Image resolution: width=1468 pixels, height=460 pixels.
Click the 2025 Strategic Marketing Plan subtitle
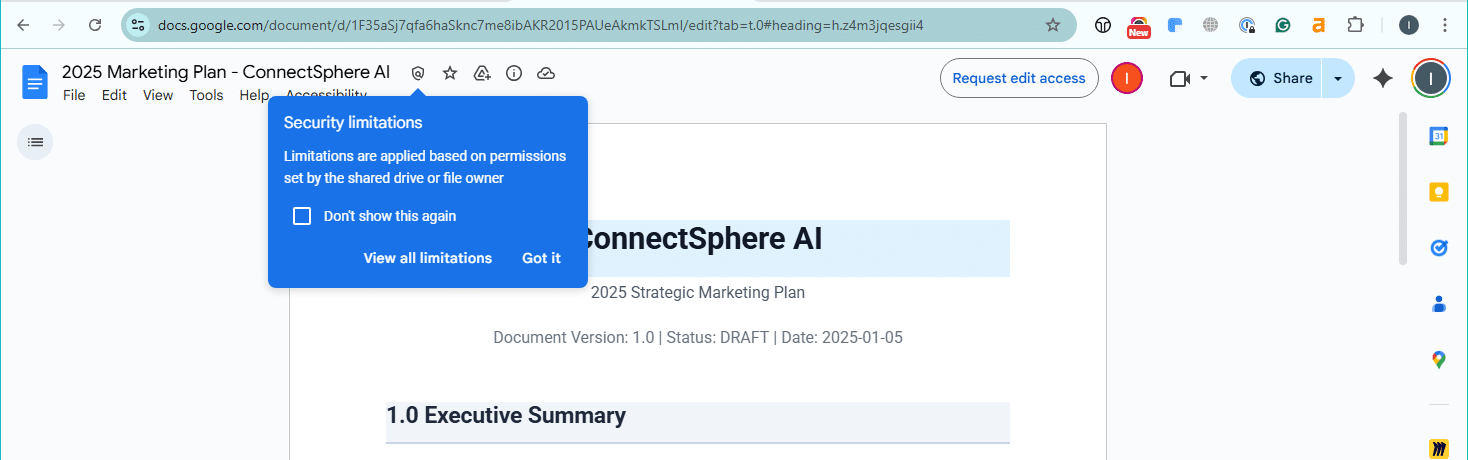pos(698,293)
